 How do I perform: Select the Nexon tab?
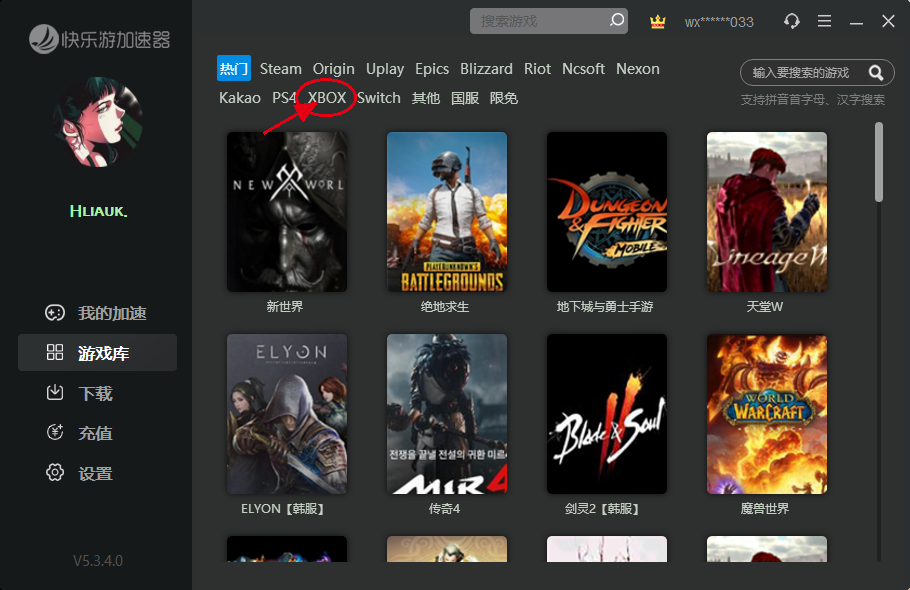638,68
